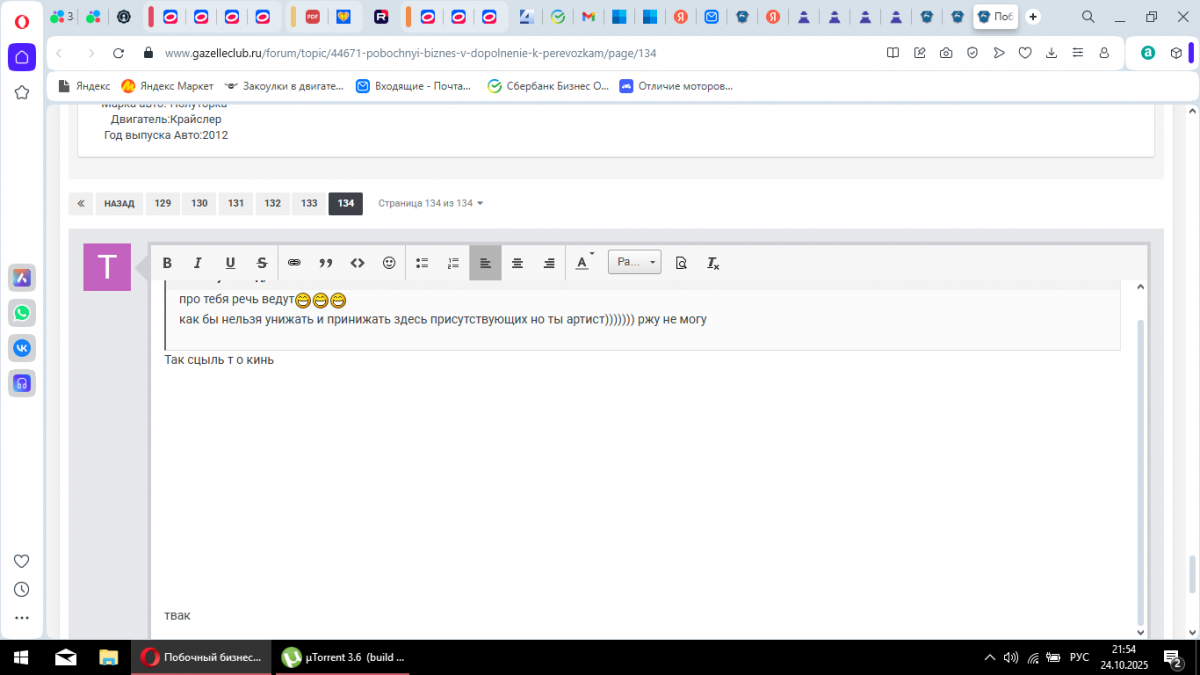
Task: Open a new browser tab
Action: 1033,17
